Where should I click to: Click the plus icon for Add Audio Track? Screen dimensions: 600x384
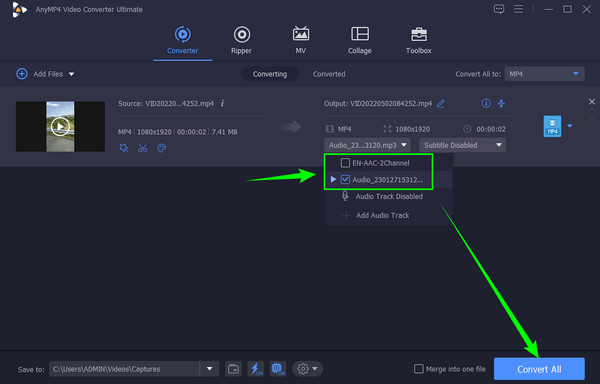pos(346,215)
